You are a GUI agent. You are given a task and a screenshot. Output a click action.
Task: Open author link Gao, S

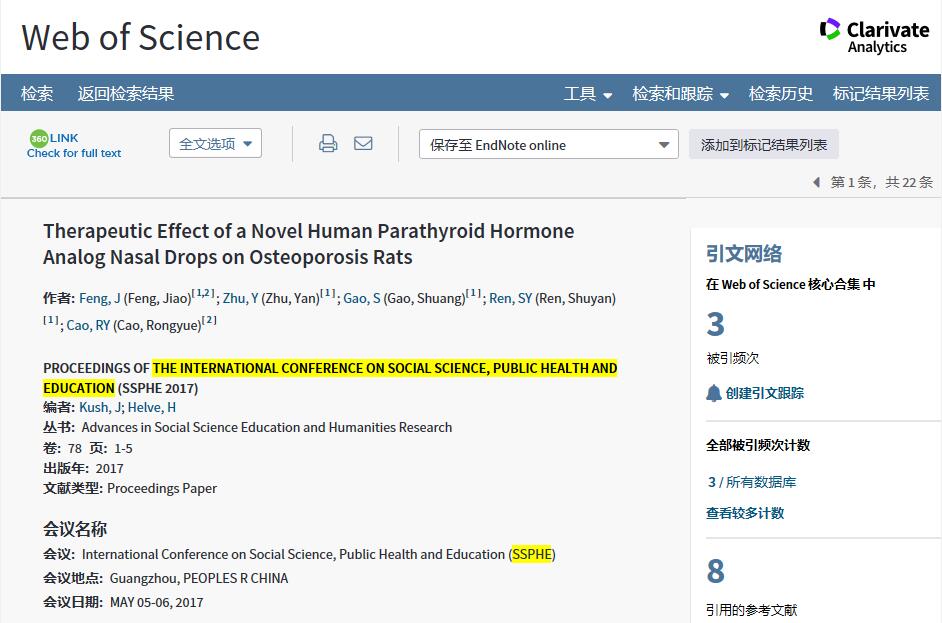(x=362, y=299)
